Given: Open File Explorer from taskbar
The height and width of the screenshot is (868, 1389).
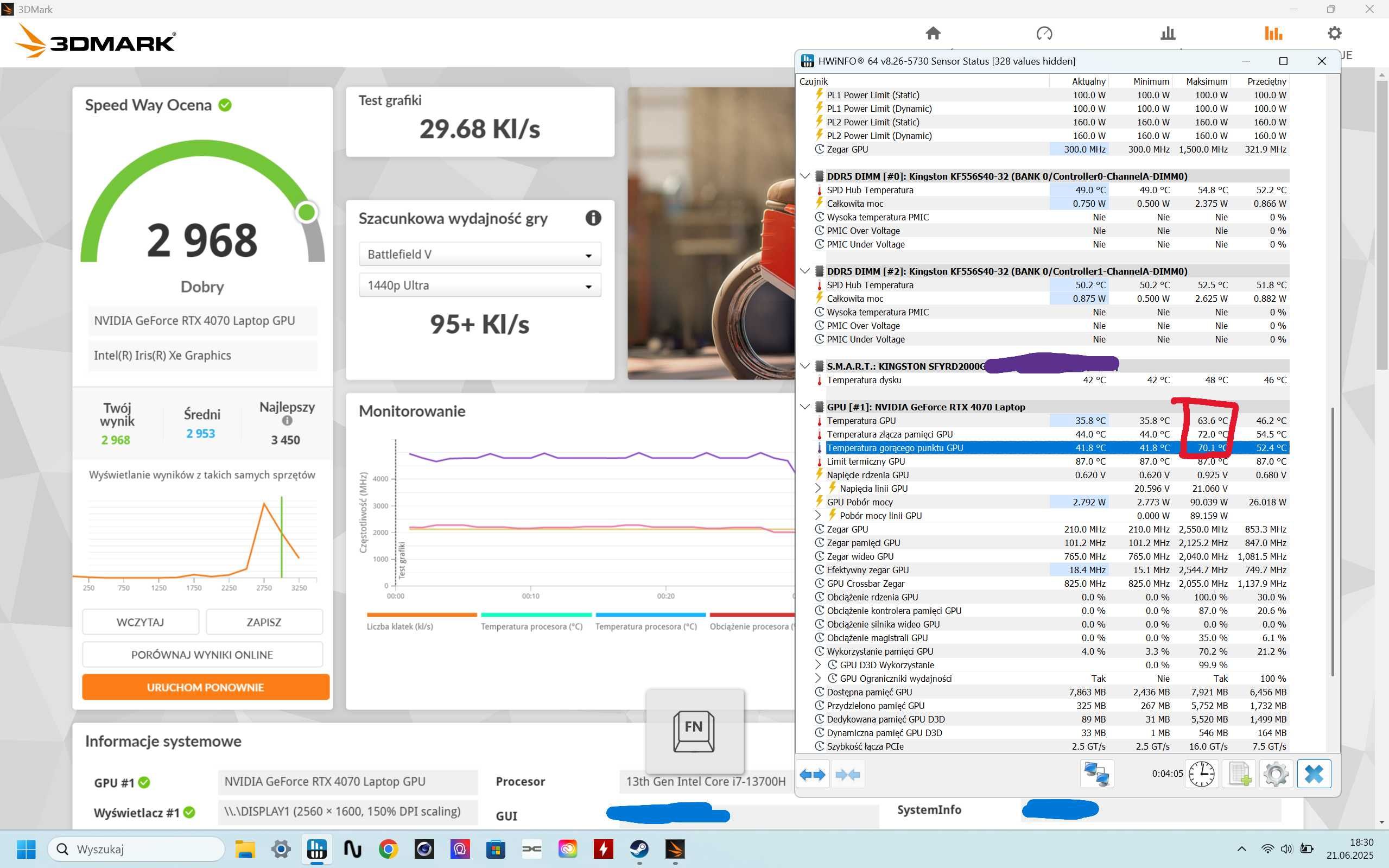Looking at the screenshot, I should coord(245,849).
